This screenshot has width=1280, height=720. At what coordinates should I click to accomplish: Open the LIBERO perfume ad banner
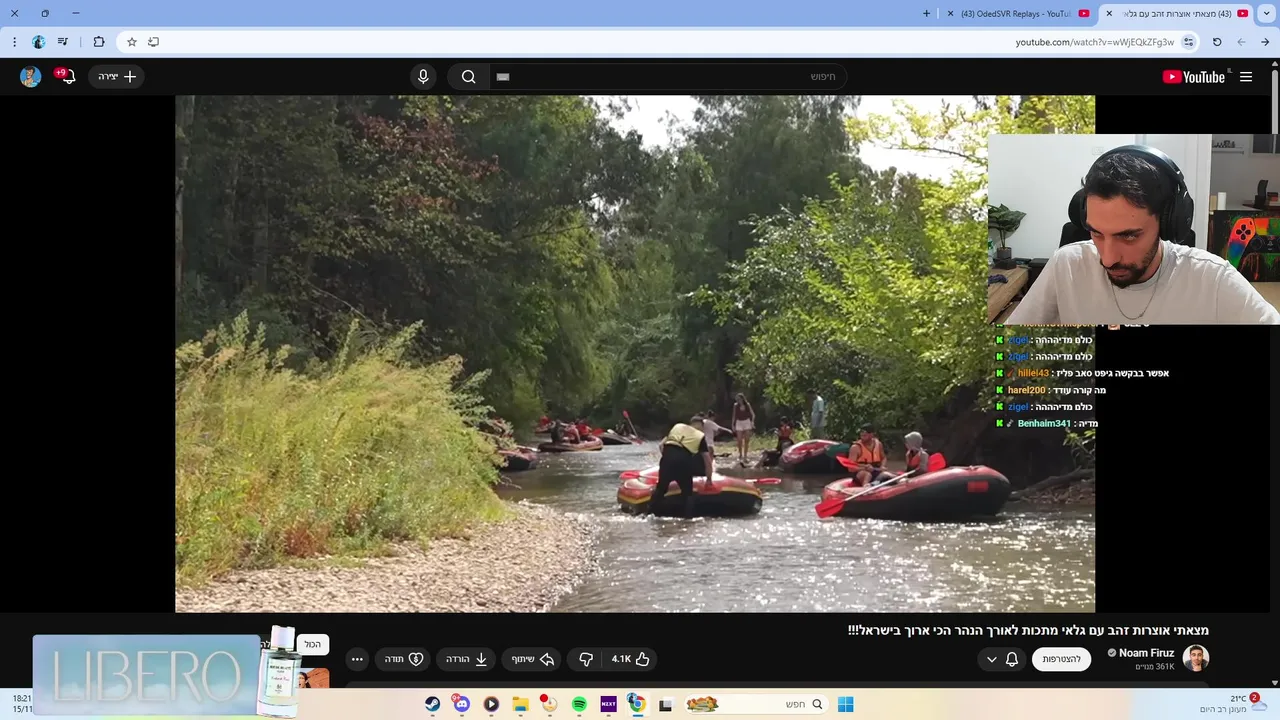[x=166, y=675]
